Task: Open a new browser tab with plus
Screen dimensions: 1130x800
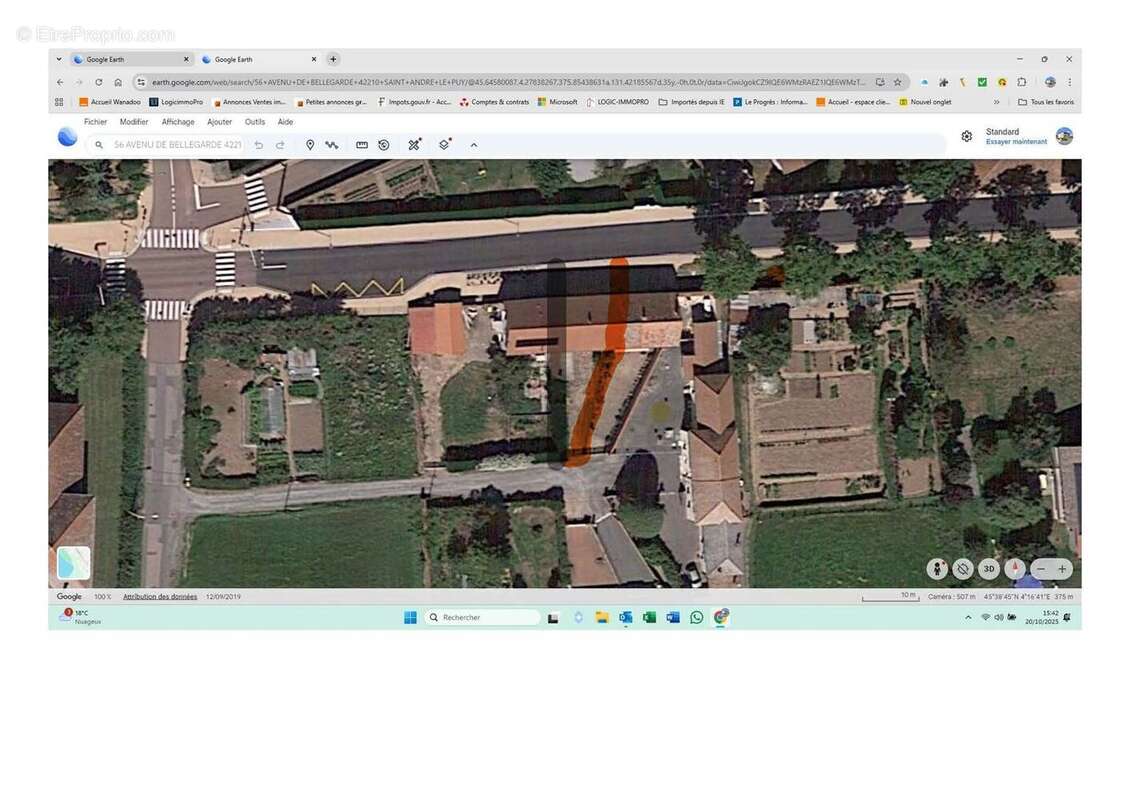Action: pyautogui.click(x=333, y=59)
